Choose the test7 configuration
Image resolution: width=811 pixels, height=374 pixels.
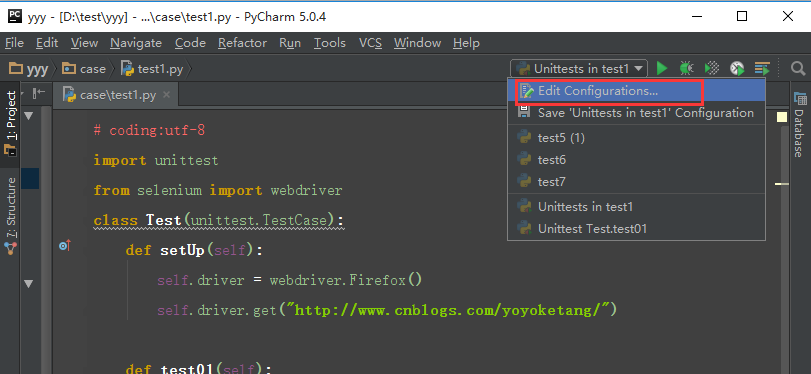point(637,182)
